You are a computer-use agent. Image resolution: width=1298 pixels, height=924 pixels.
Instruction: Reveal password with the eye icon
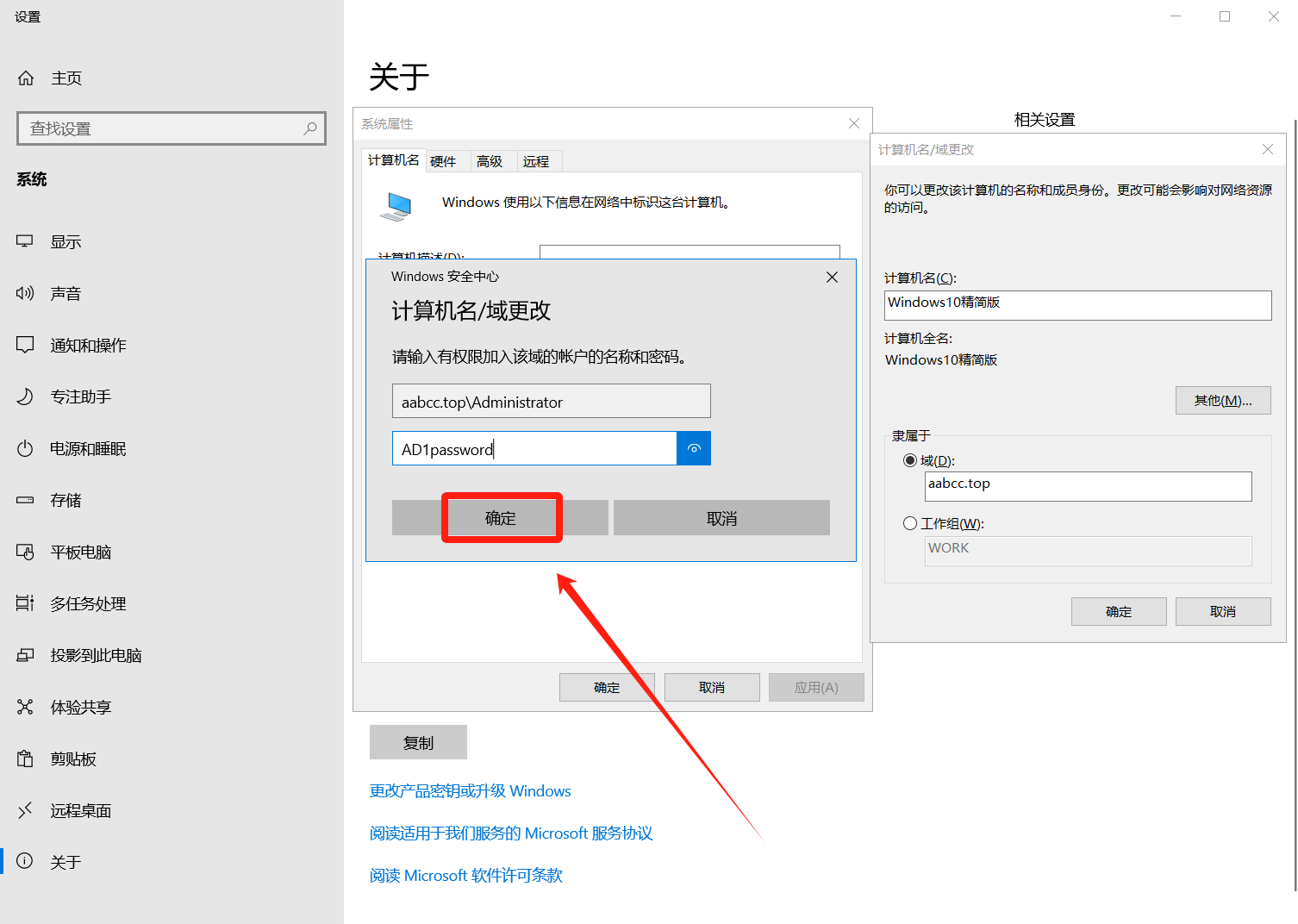pos(694,448)
